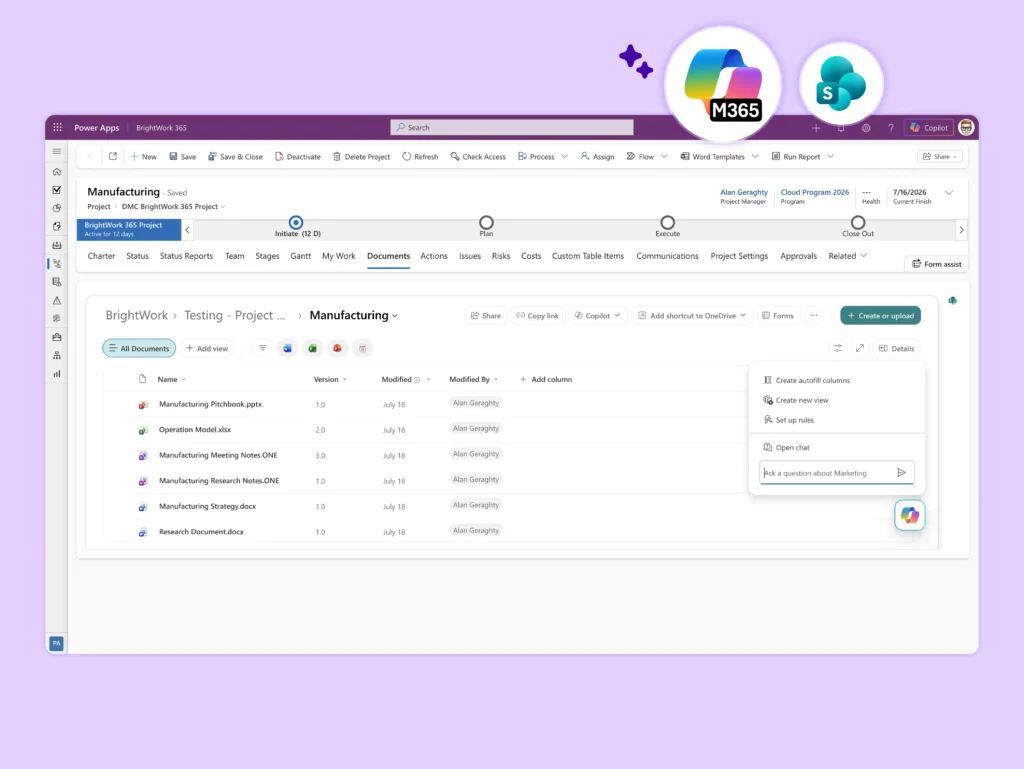Screen dimensions: 1024x769
Task: Select the Initiate stage circle
Action: (296, 223)
